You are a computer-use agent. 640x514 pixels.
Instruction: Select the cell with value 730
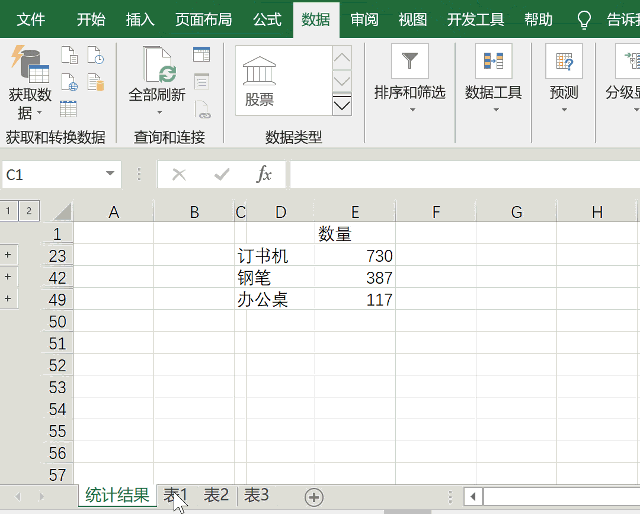coord(355,256)
